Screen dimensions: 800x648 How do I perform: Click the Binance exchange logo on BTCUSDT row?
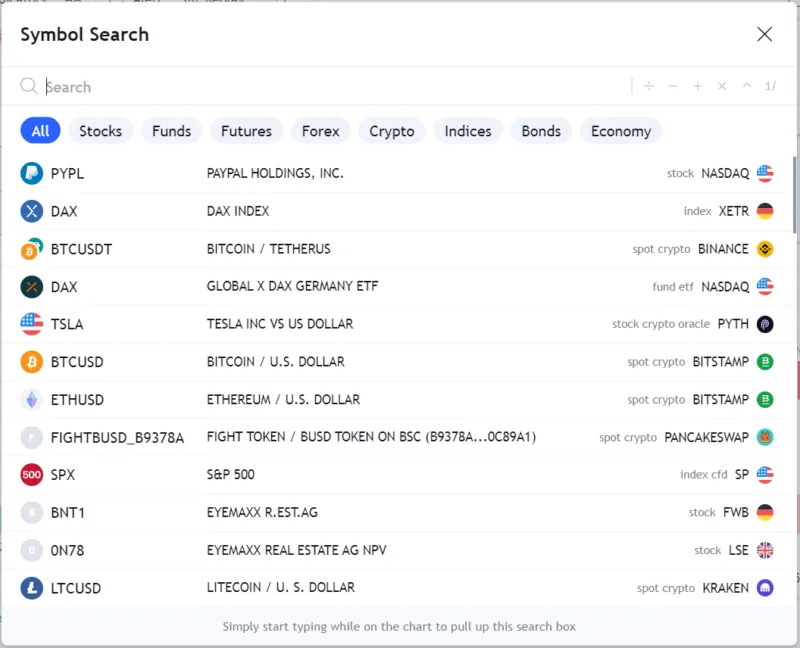[x=765, y=249]
